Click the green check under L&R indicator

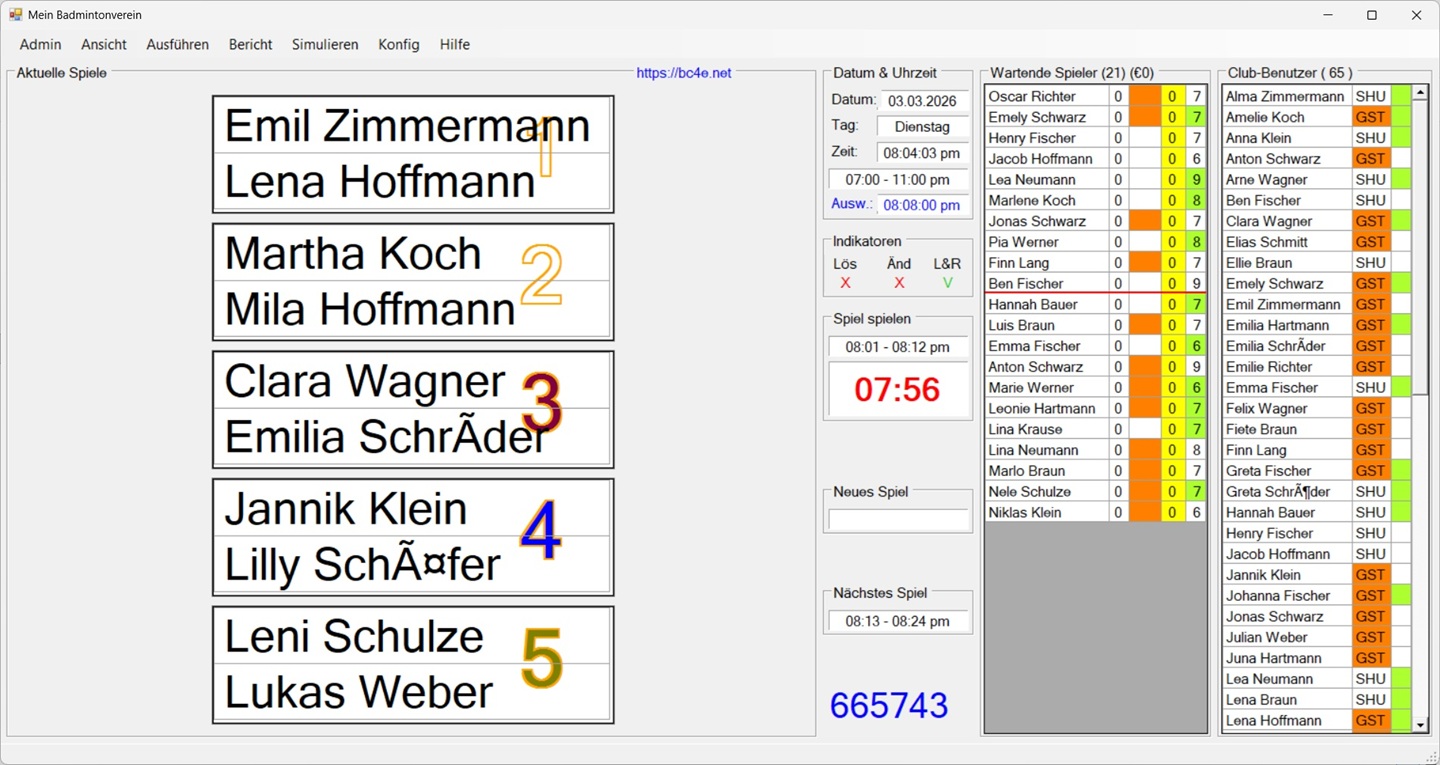tap(947, 283)
